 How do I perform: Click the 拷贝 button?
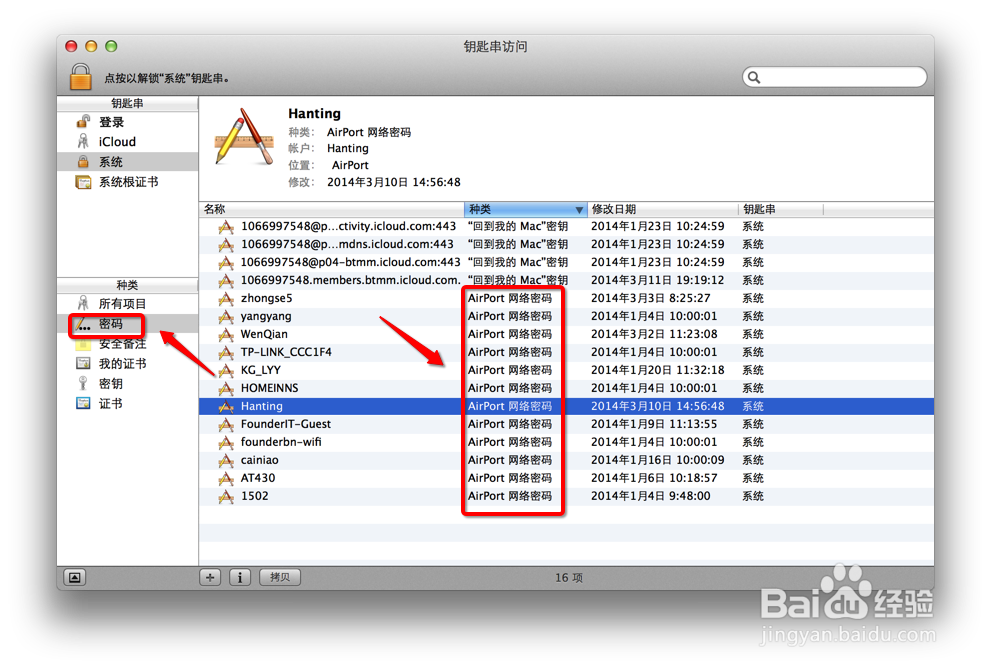coord(279,577)
